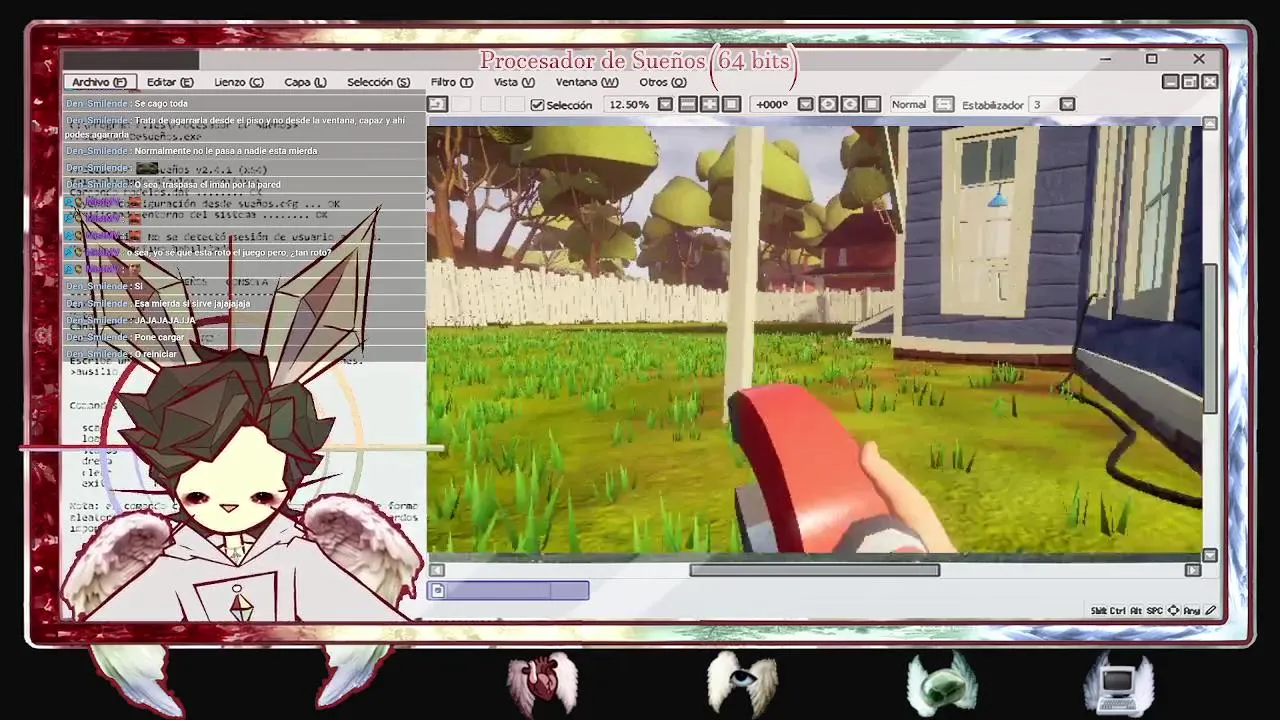The height and width of the screenshot is (720, 1280).
Task: Click the Alt indicator in status bar
Action: coord(1136,611)
